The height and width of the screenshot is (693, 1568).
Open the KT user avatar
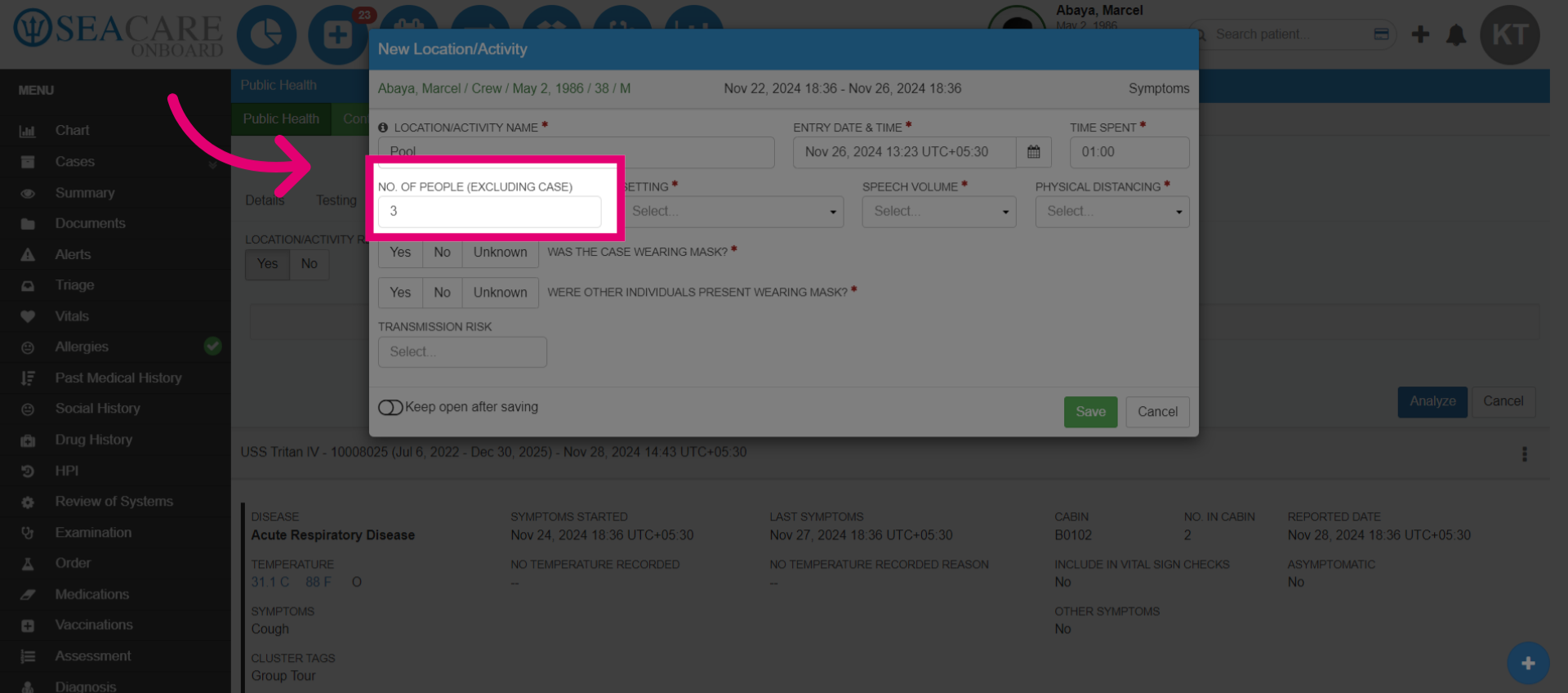tap(1510, 34)
